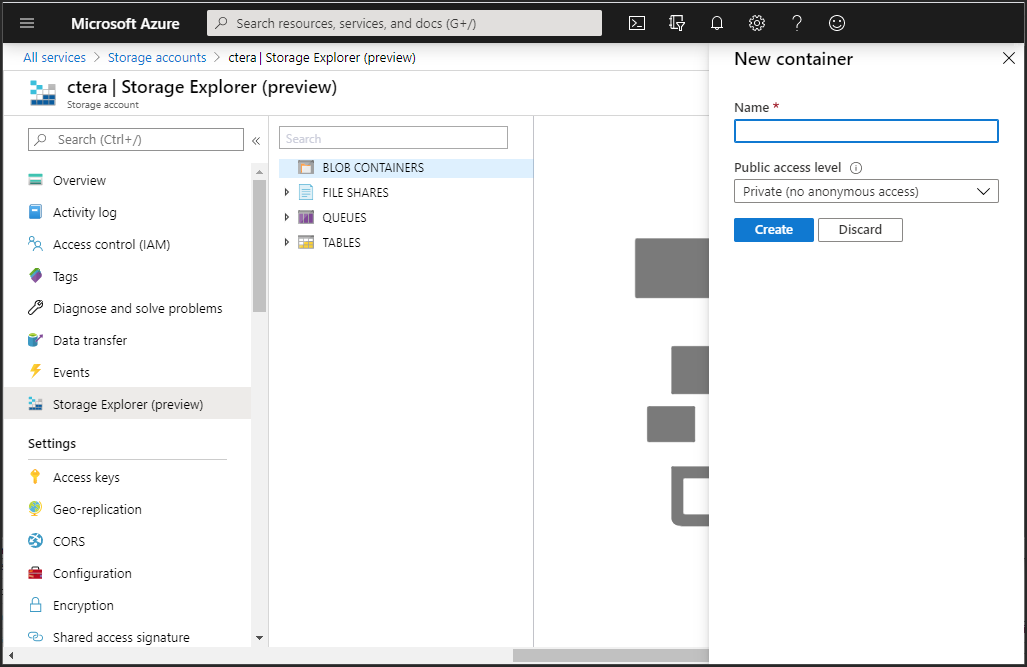Click the Overview icon in the sidebar
The image size is (1027, 667).
tap(35, 180)
